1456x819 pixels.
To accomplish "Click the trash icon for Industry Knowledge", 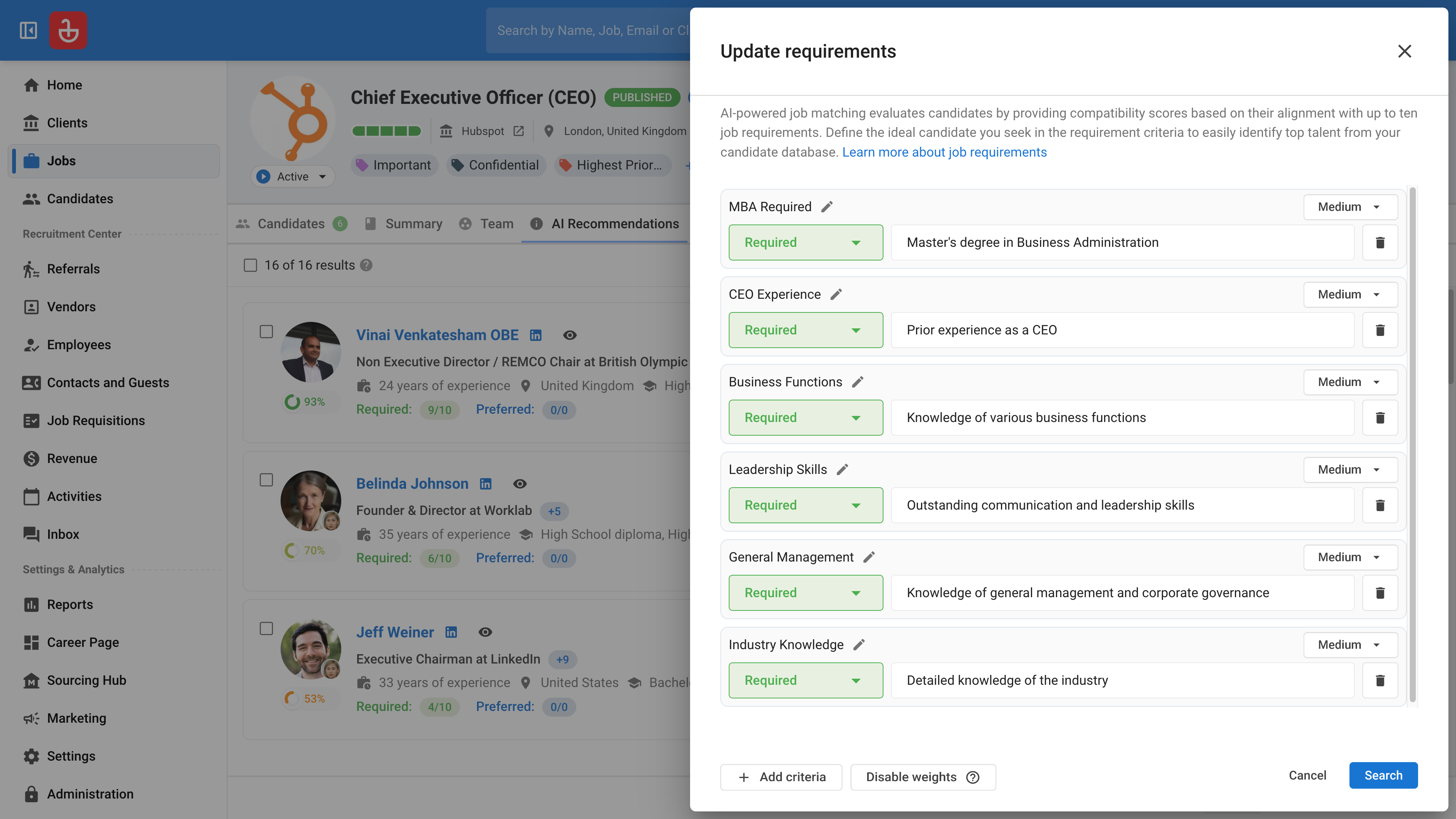I will coord(1380,681).
